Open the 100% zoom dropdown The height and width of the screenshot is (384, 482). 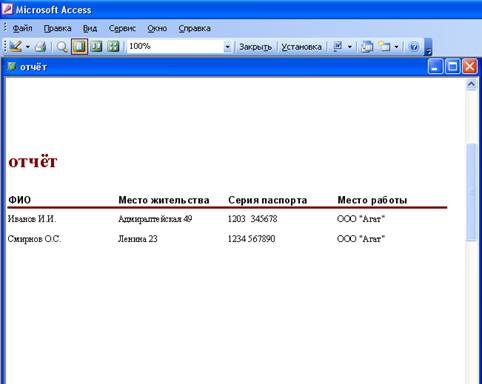point(227,47)
